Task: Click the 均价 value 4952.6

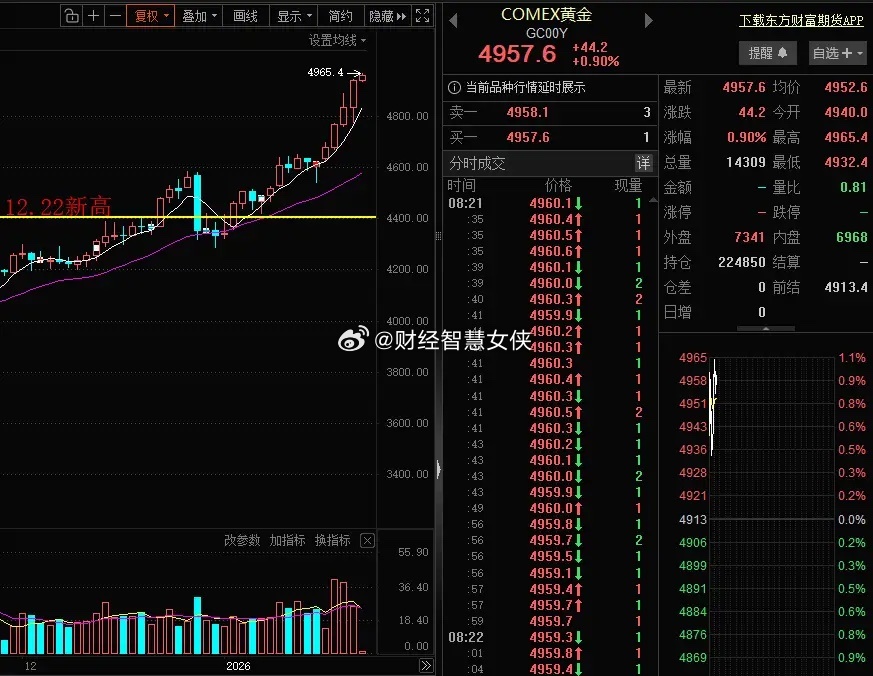Action: coord(846,87)
